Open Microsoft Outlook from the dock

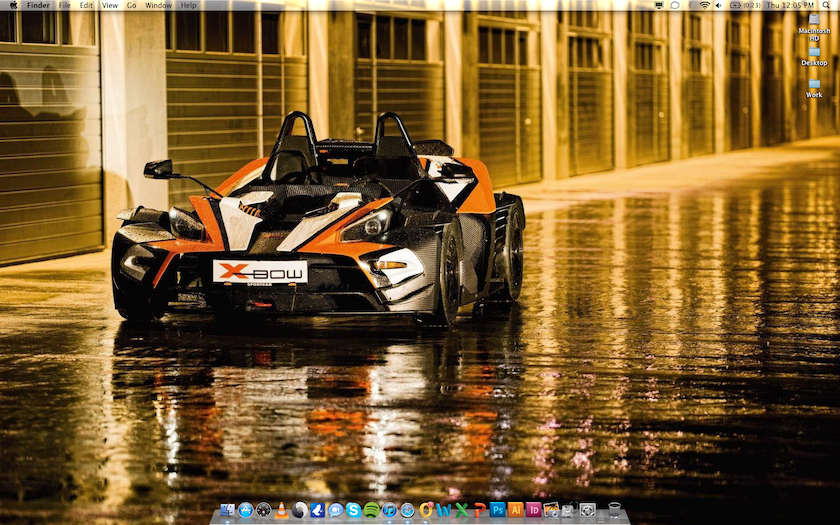point(426,510)
